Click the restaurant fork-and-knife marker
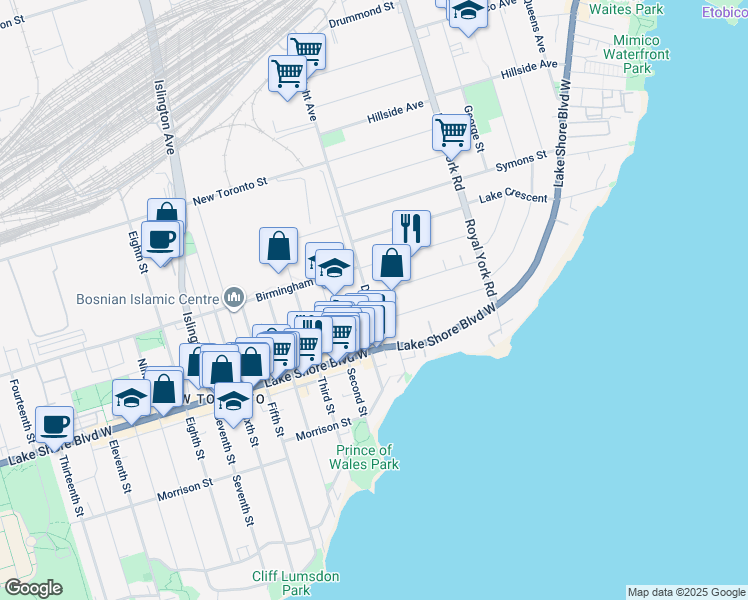Viewport: 748px width, 600px height. point(411,229)
